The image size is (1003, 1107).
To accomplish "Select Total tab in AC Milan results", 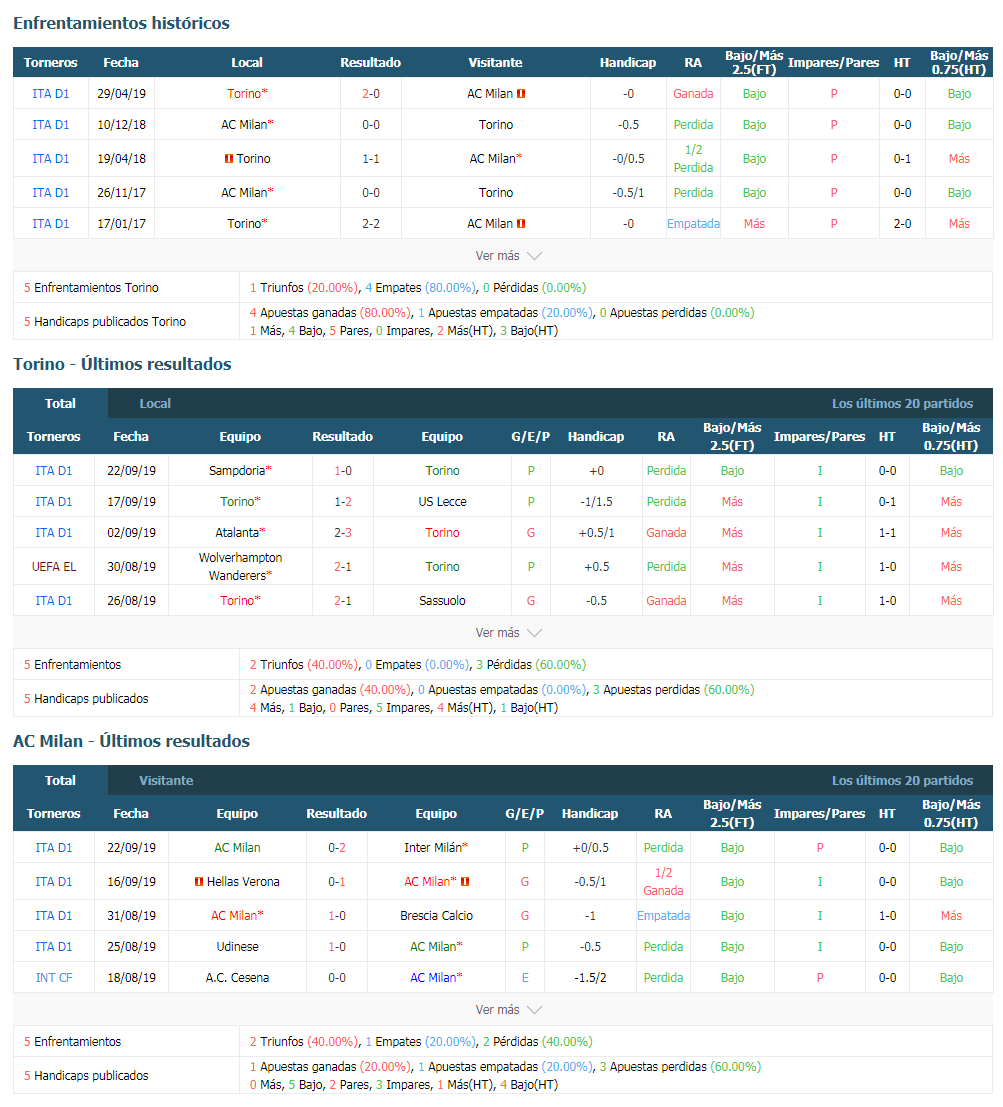I will 60,780.
